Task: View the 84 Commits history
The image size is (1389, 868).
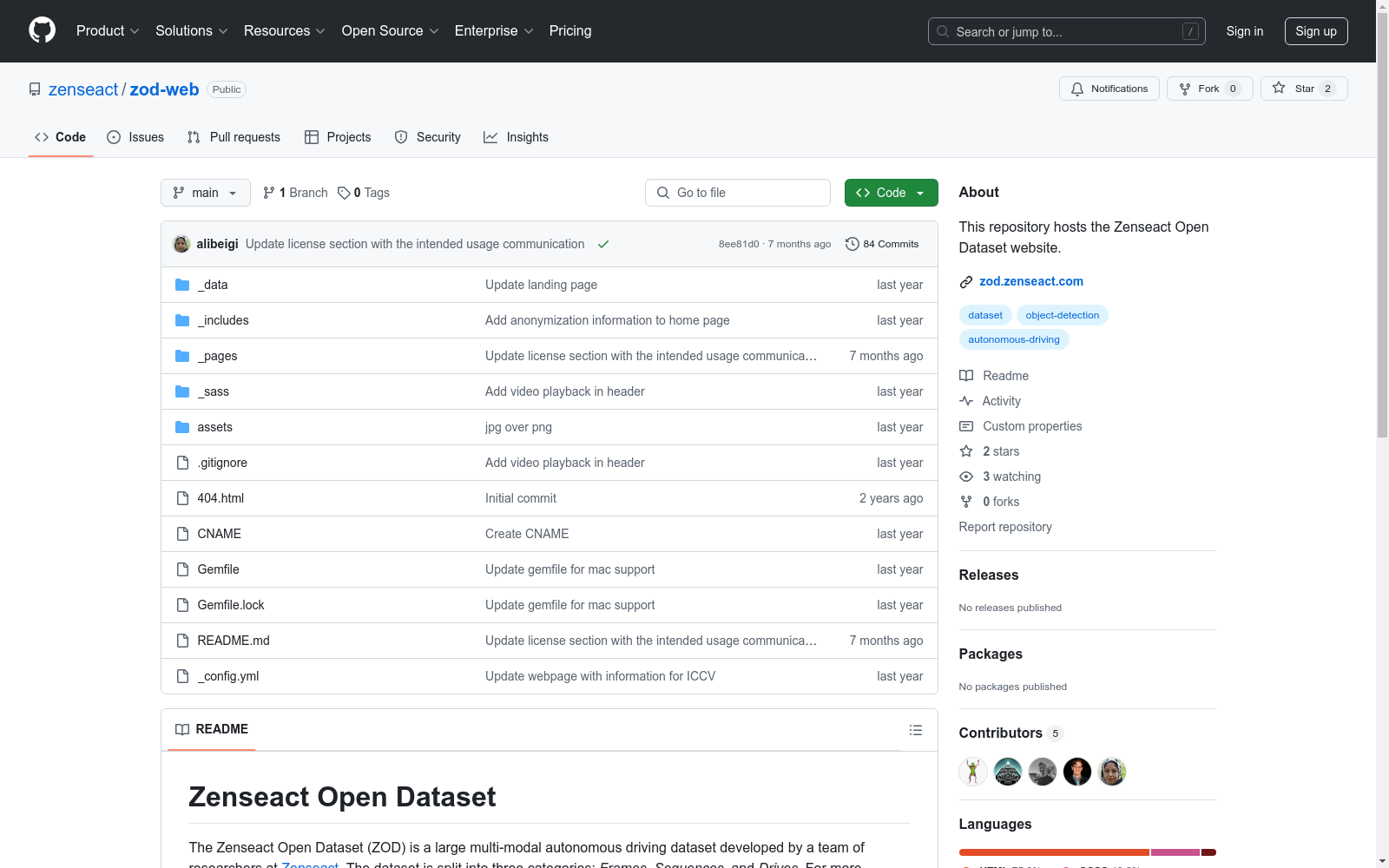Action: pos(882,244)
